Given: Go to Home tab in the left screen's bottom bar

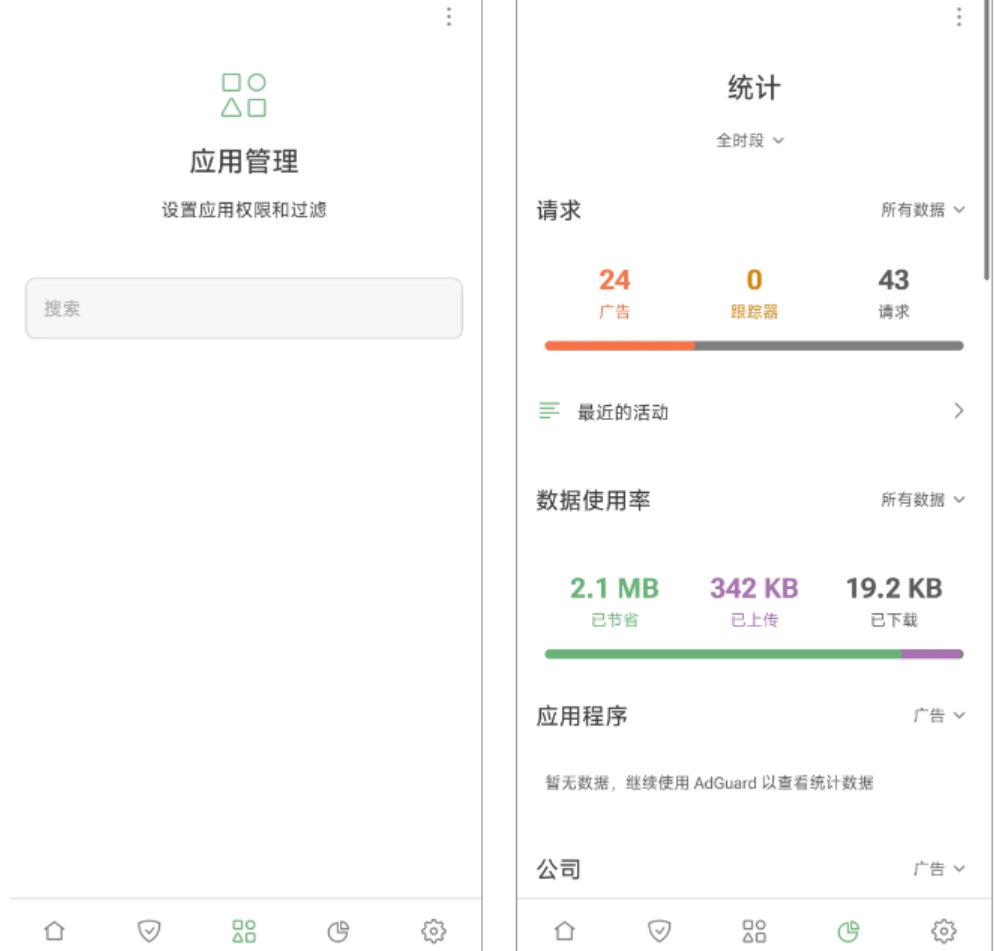Looking at the screenshot, I should (55, 931).
